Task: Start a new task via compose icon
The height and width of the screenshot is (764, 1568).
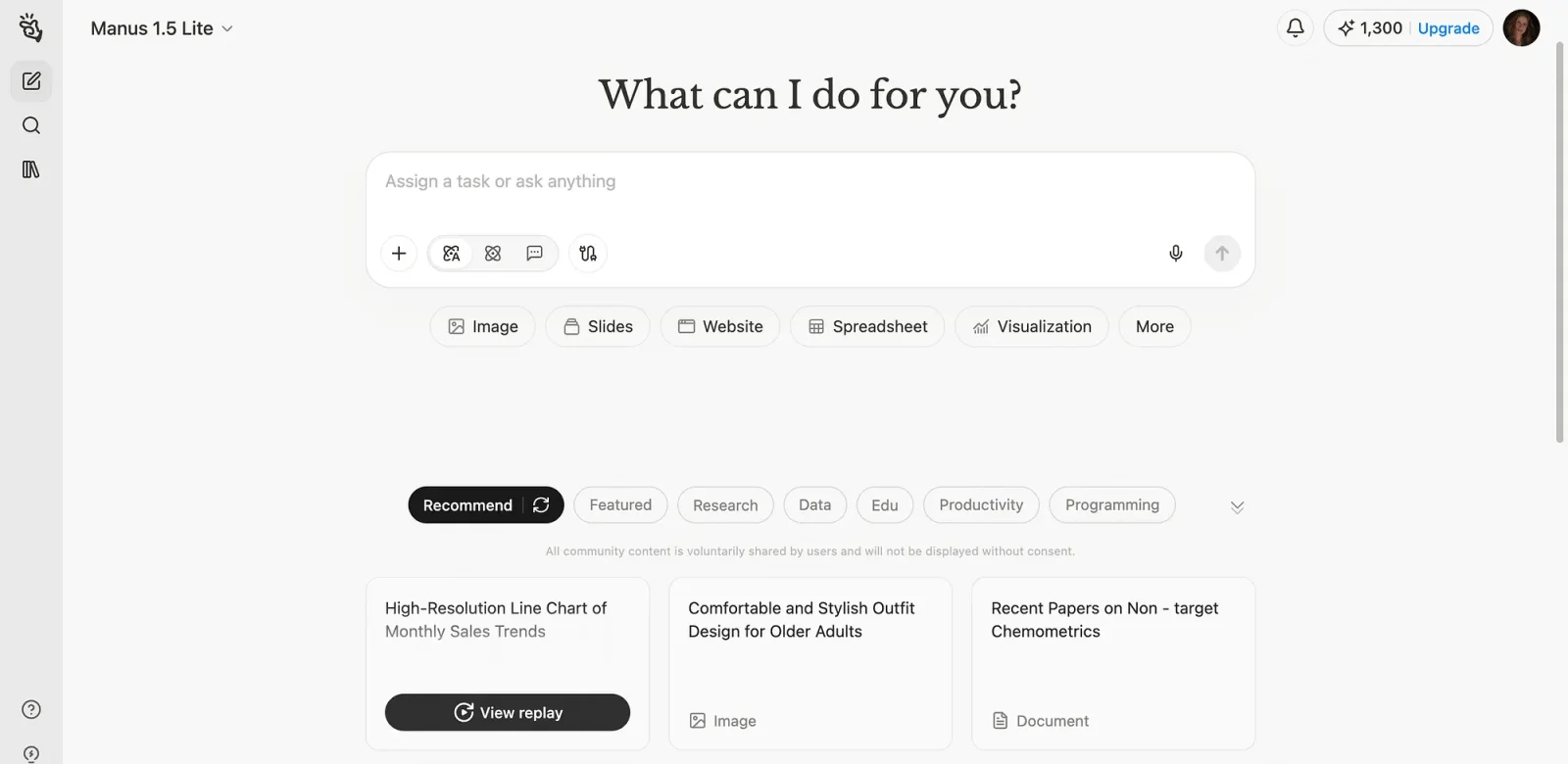Action: click(x=31, y=81)
